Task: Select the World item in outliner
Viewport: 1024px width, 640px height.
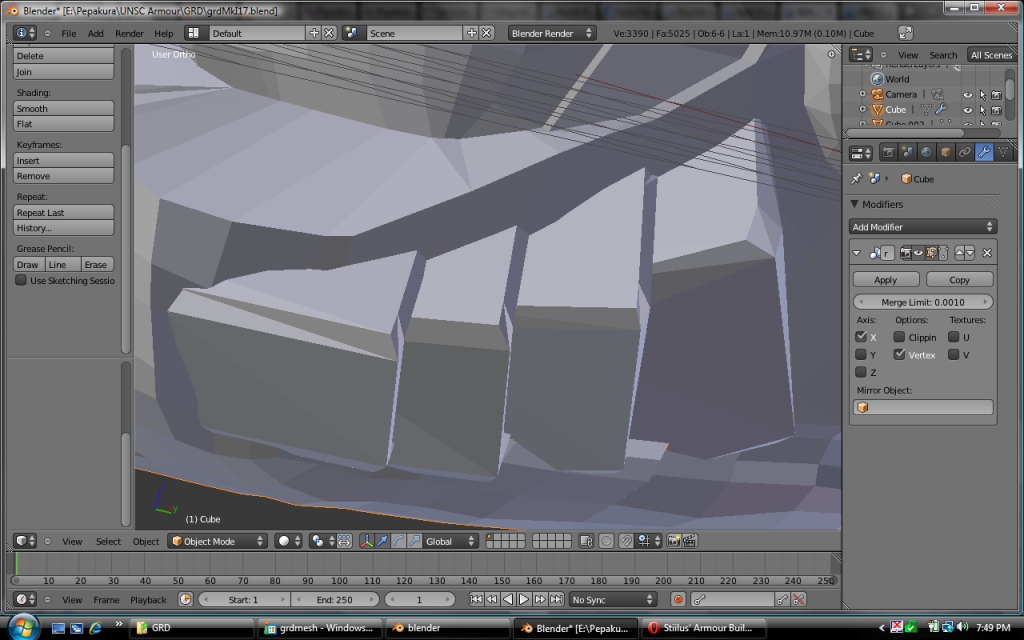Action: pos(897,79)
